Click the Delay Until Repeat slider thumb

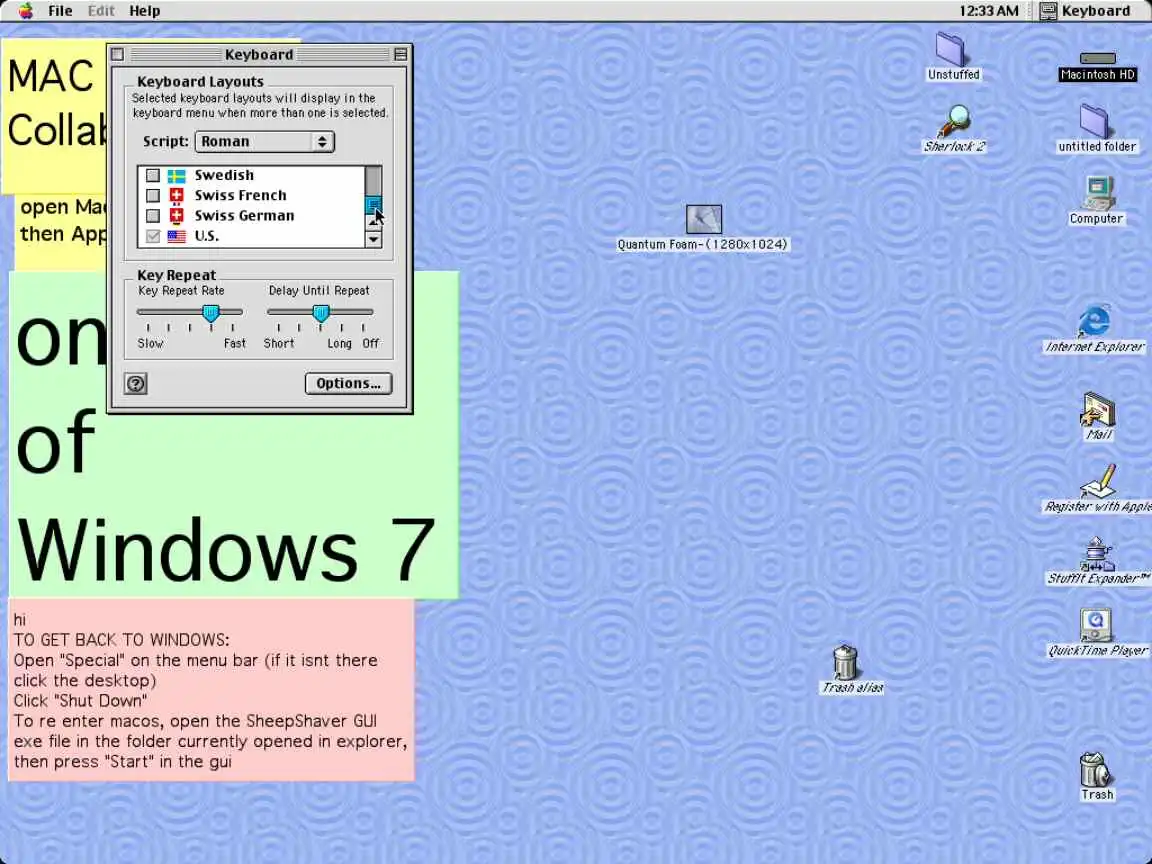coord(321,314)
